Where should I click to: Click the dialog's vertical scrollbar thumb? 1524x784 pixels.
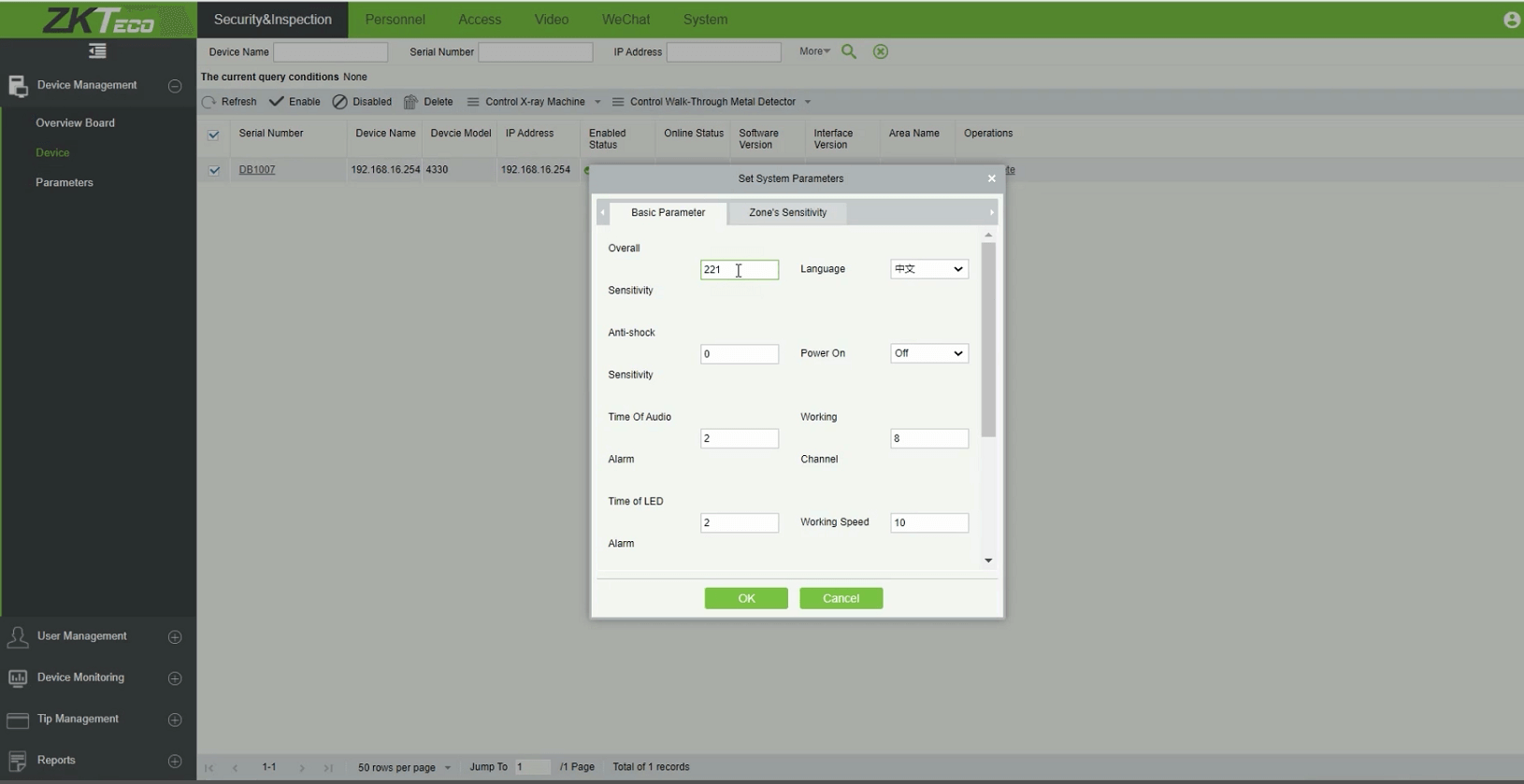988,338
